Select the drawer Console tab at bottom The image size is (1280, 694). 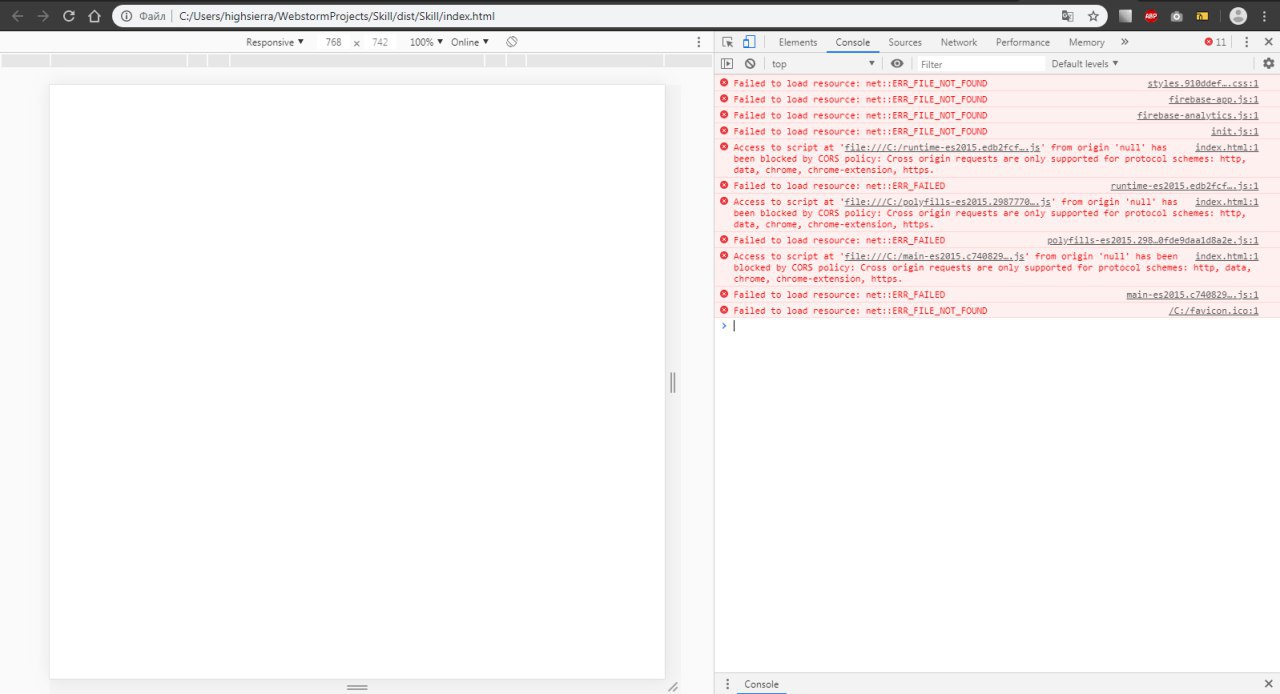coord(761,684)
